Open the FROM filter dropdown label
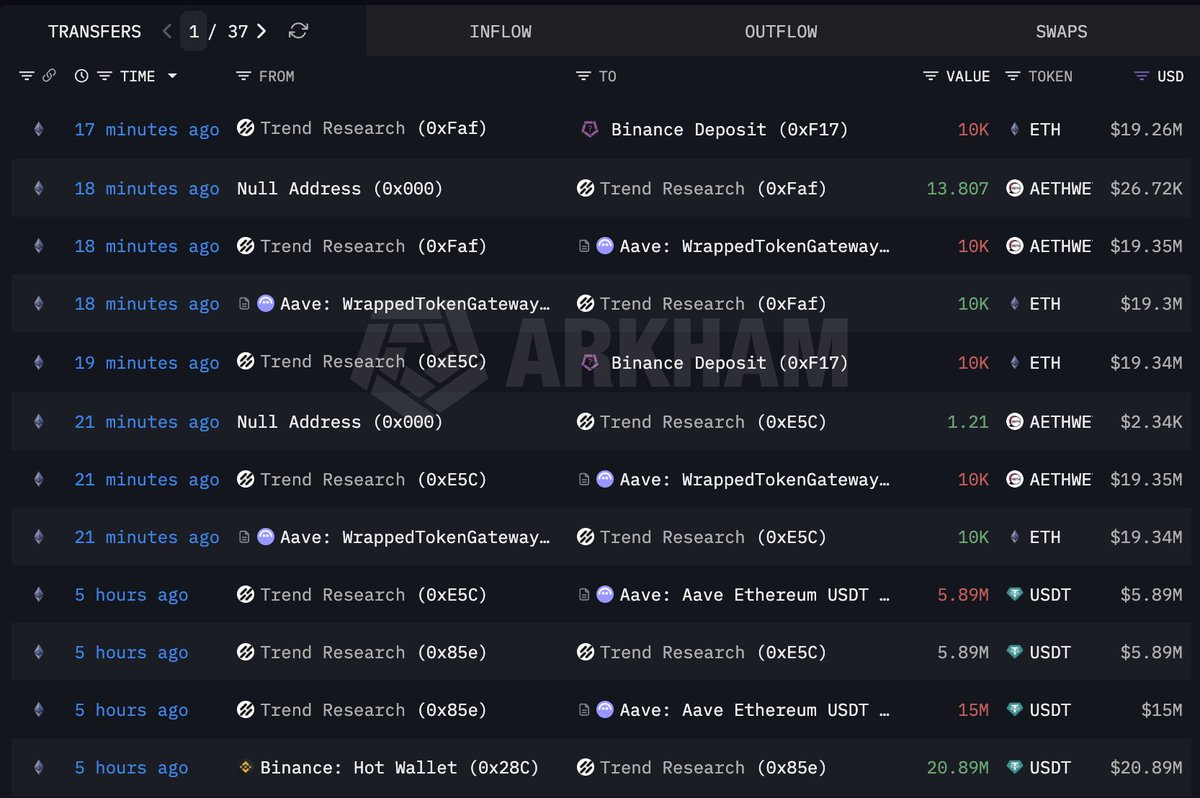1200x798 pixels. pyautogui.click(x=277, y=76)
